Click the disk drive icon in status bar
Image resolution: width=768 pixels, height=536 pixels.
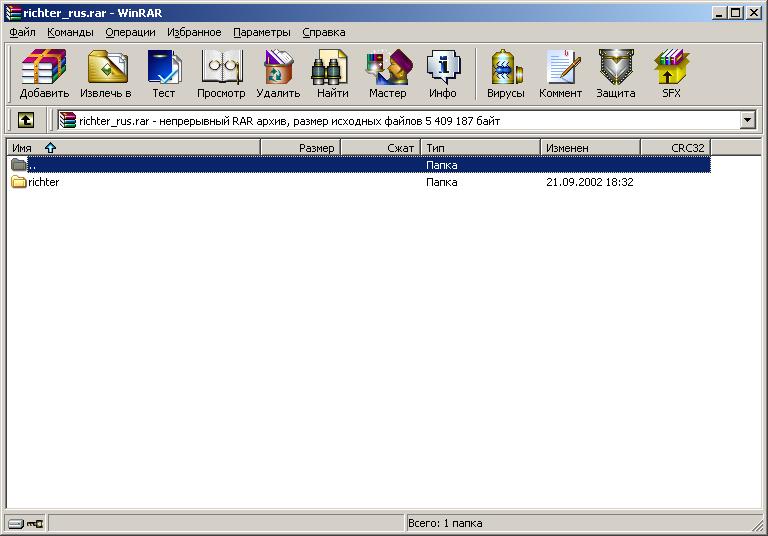click(16, 524)
